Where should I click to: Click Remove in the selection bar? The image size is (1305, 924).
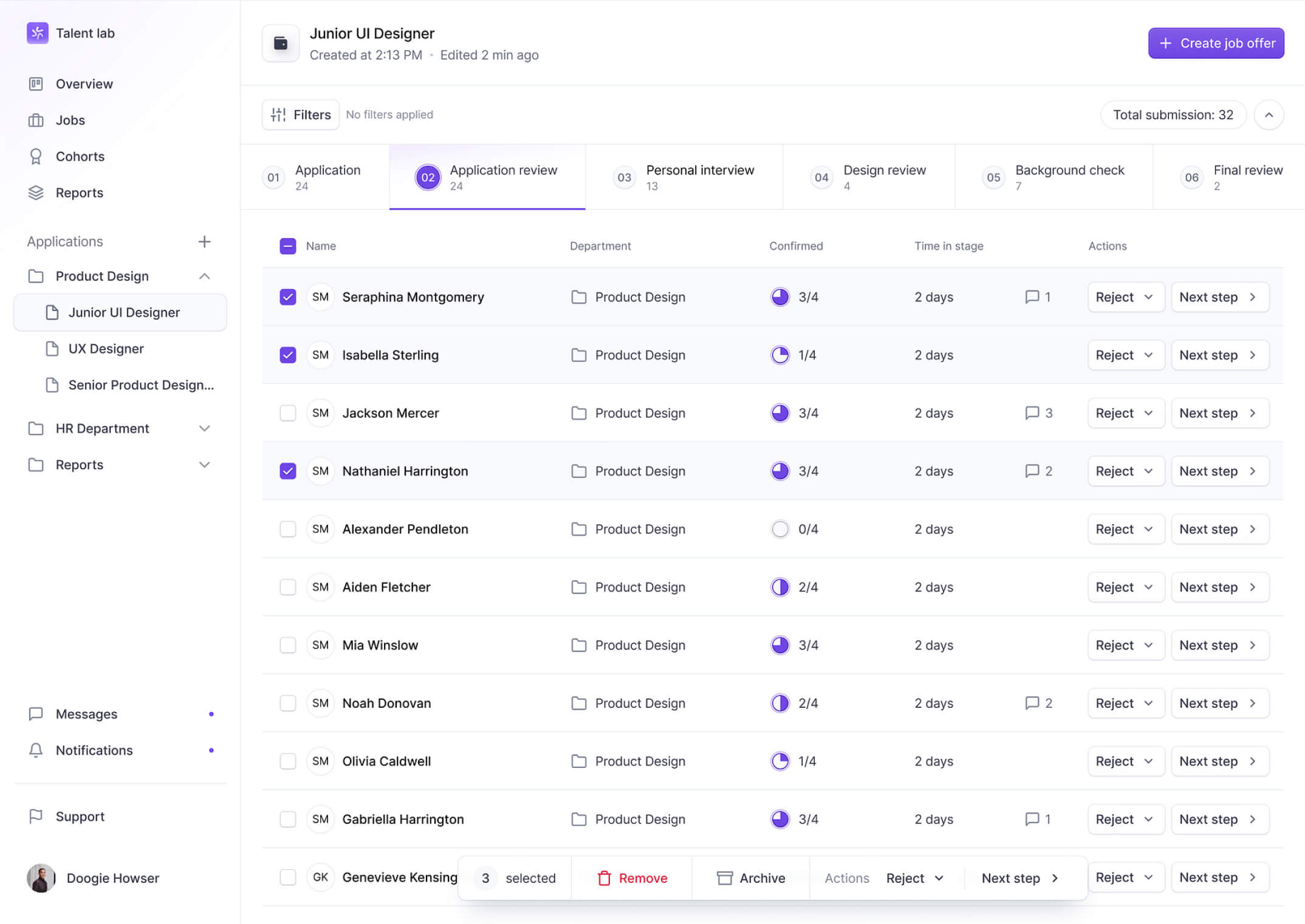[632, 878]
